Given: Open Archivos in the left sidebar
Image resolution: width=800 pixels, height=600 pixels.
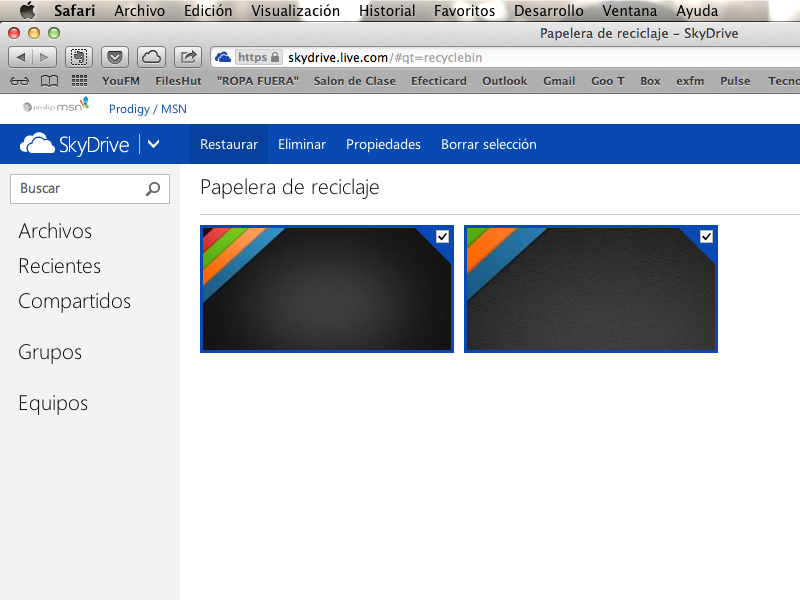Looking at the screenshot, I should [x=55, y=231].
